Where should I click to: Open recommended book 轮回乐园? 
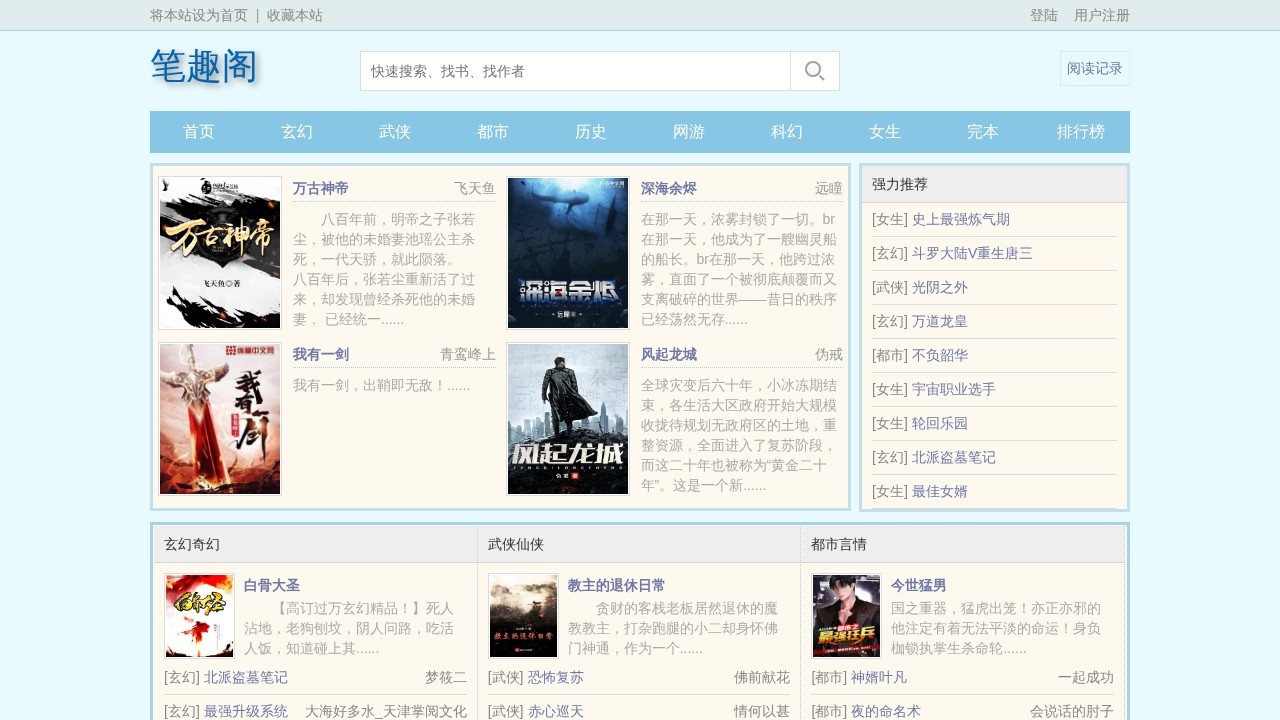coord(940,423)
